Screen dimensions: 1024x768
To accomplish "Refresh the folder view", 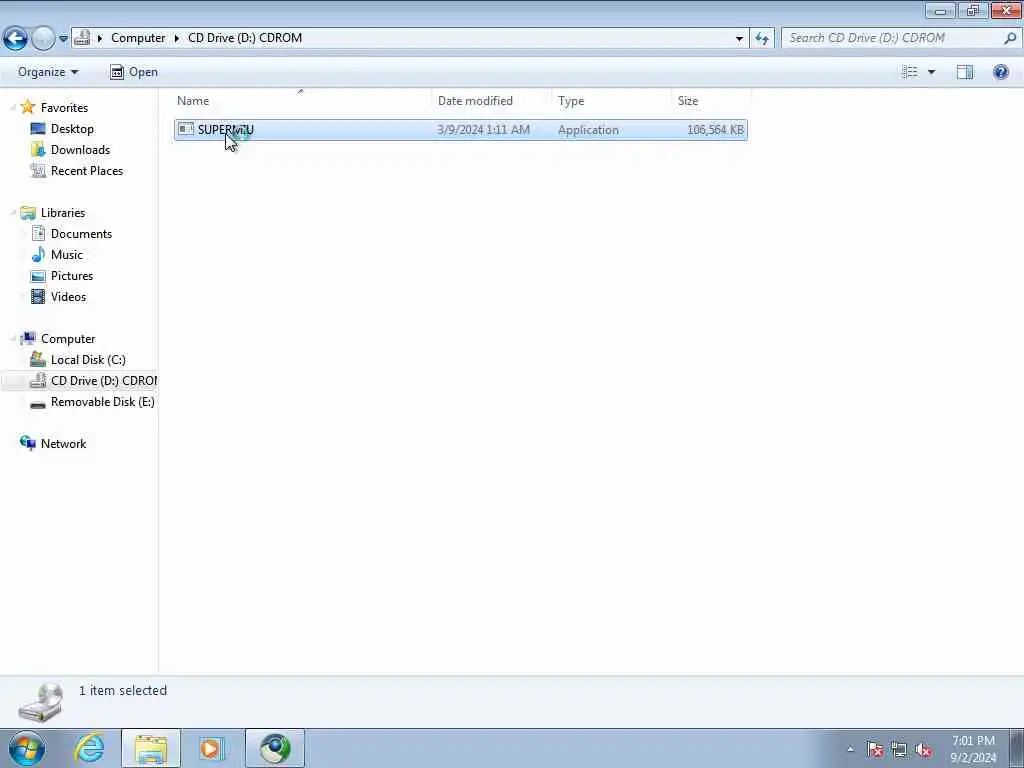I will click(762, 39).
